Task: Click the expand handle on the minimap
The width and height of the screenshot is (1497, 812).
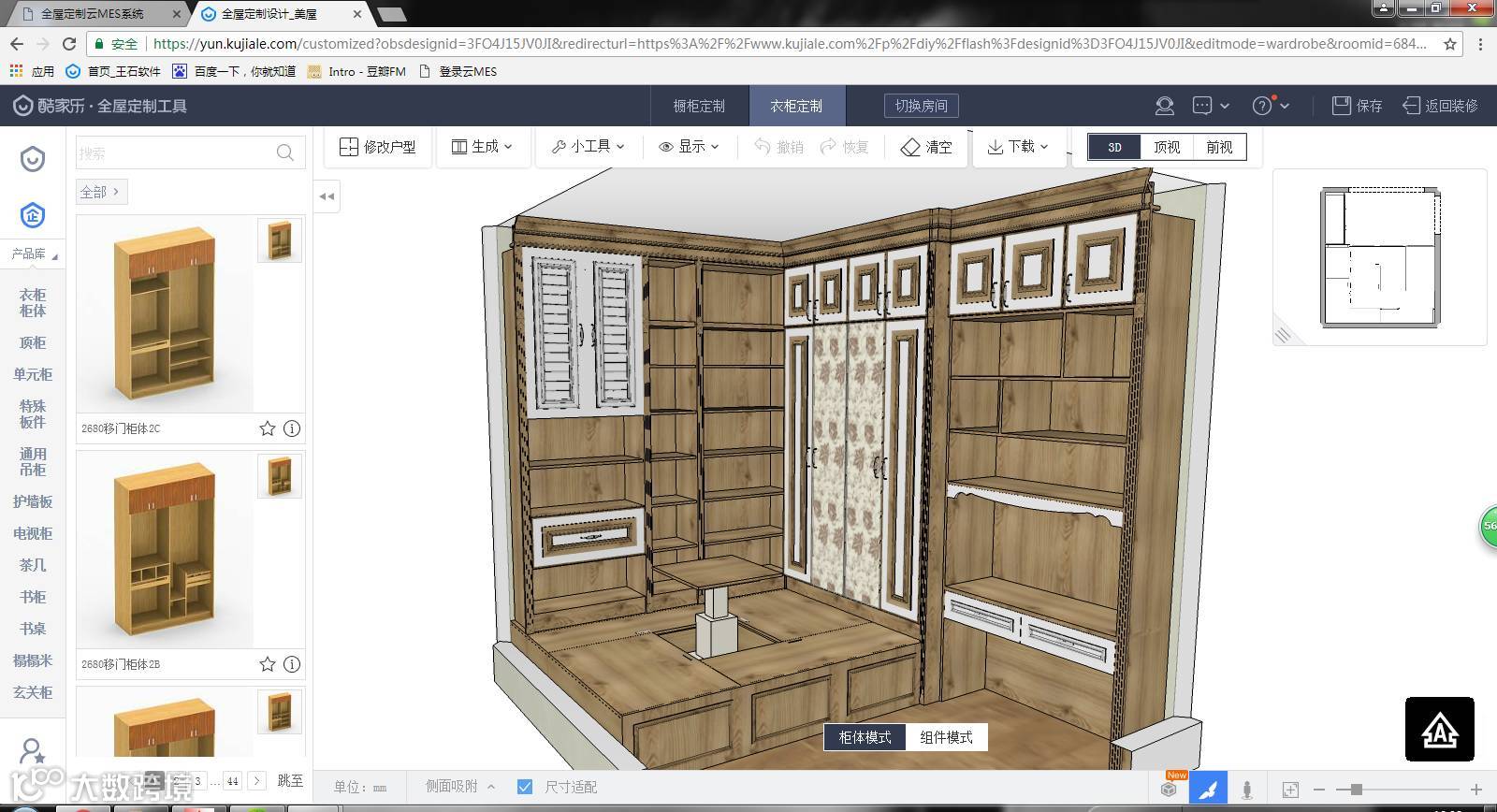Action: tap(1284, 334)
